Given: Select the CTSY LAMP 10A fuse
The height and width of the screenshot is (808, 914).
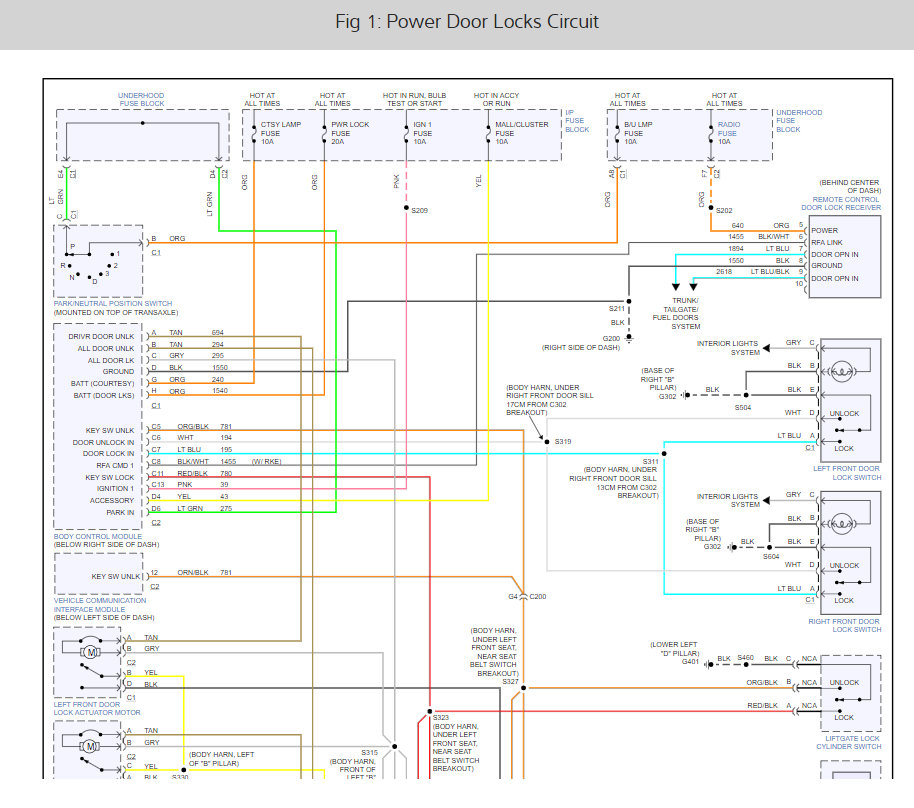Looking at the screenshot, I should (255, 132).
